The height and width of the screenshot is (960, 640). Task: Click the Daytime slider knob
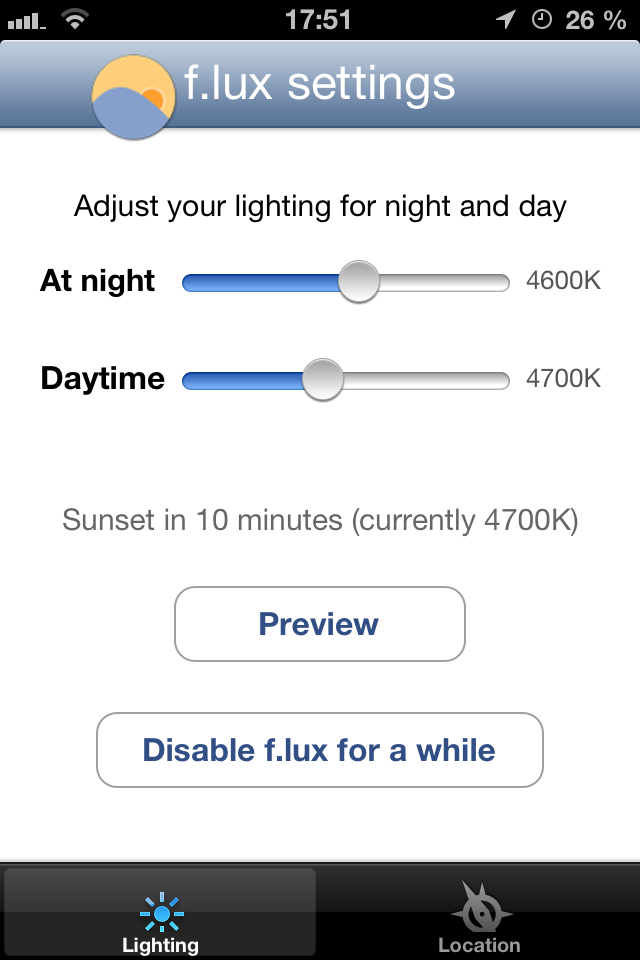pos(323,380)
